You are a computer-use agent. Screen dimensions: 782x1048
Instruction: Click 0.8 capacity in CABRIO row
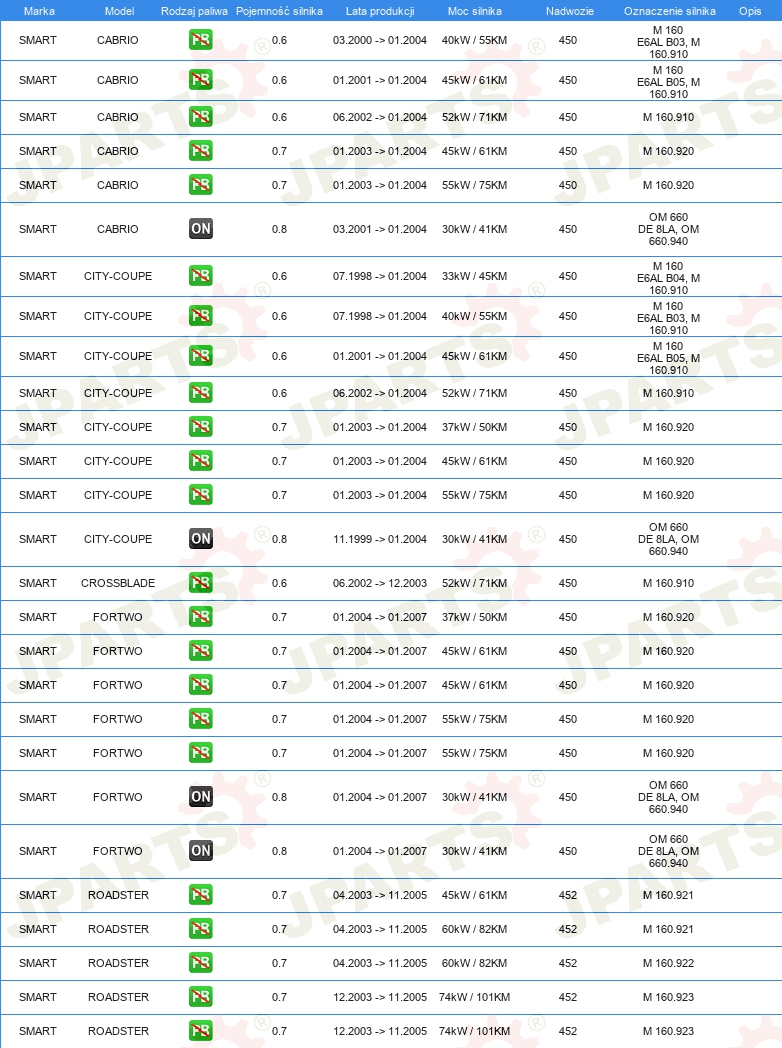pyautogui.click(x=279, y=229)
